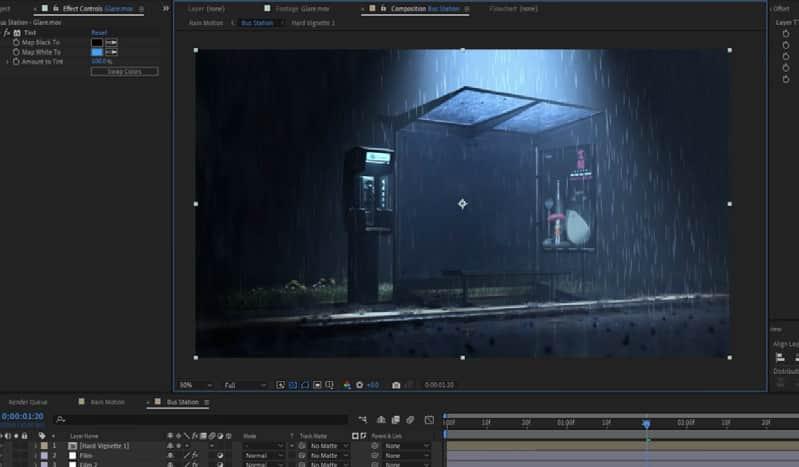Open the 50% magnification dropdown

[195, 385]
